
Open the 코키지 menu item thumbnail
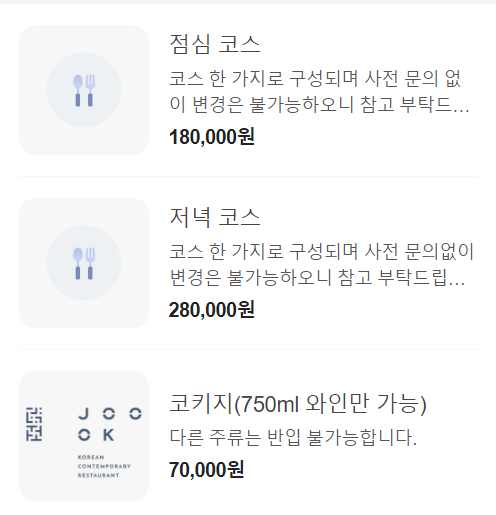pyautogui.click(x=84, y=436)
